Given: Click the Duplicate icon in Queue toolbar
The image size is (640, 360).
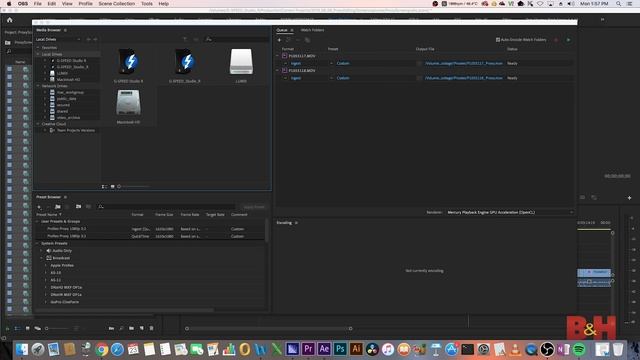Looking at the screenshot, I should coord(307,40).
